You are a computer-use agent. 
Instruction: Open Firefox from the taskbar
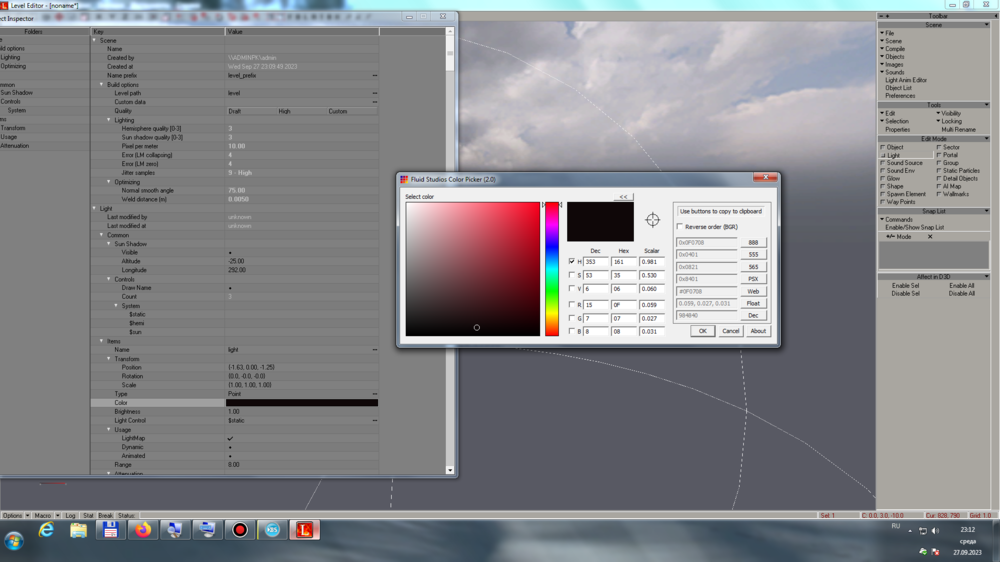click(x=143, y=530)
